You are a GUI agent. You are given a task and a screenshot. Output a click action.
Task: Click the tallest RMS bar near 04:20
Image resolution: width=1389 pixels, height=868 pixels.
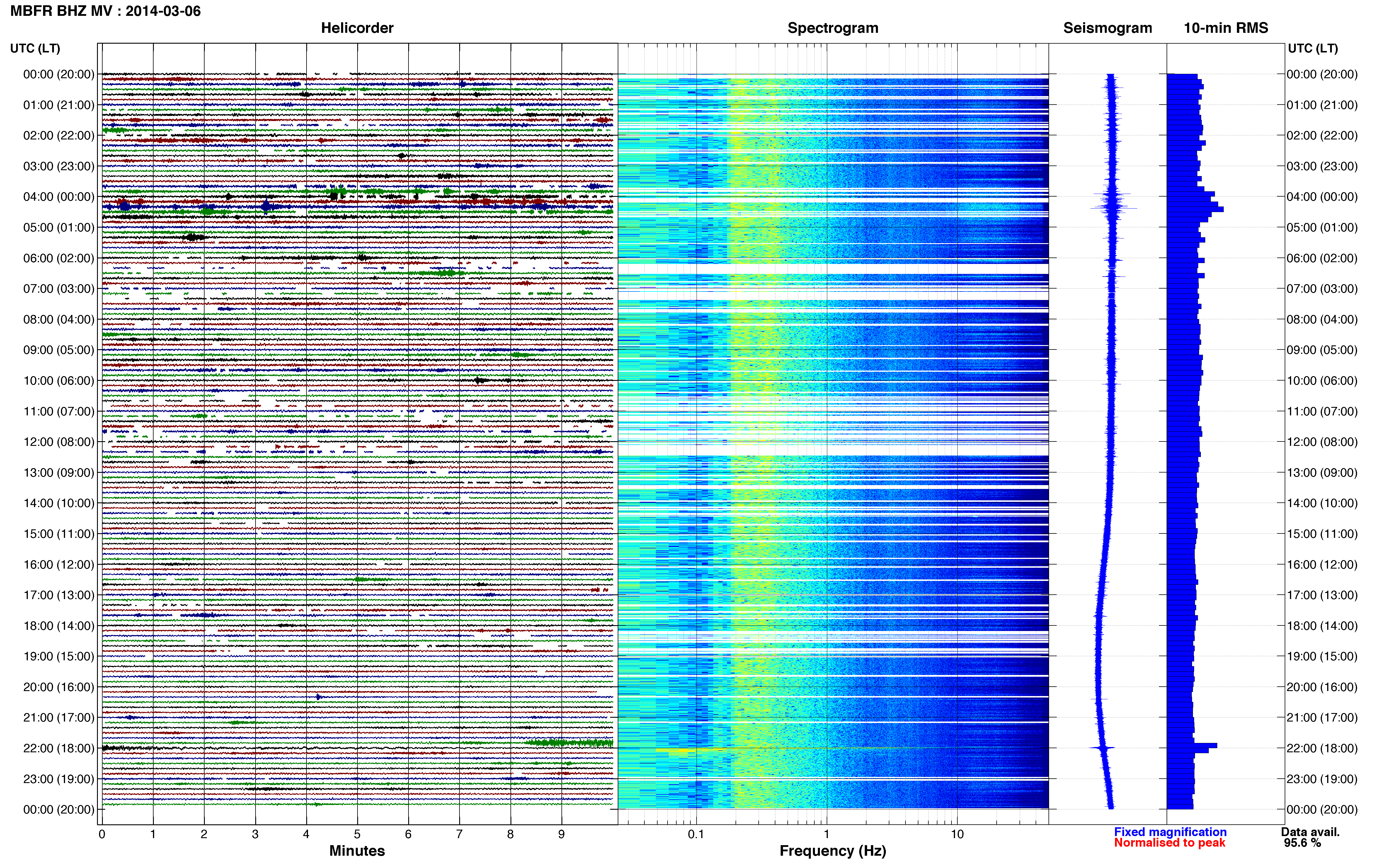pyautogui.click(x=1195, y=209)
